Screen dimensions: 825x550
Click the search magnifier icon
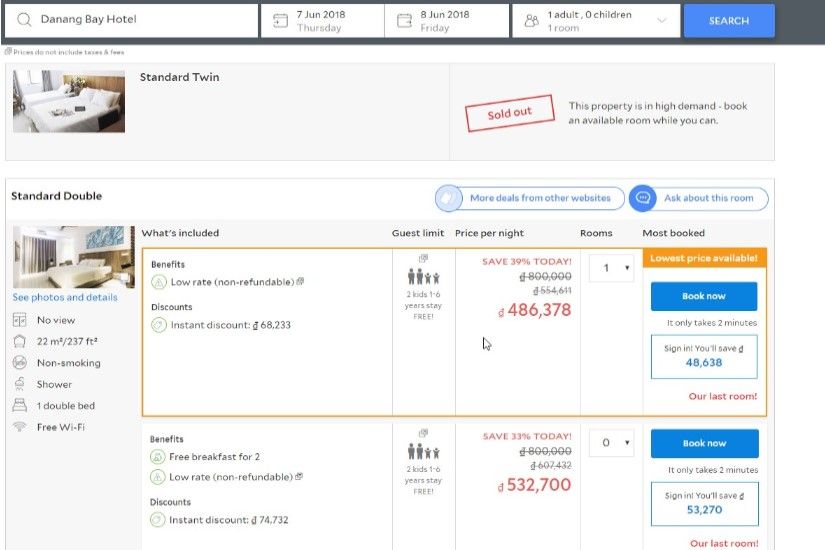pyautogui.click(x=24, y=20)
